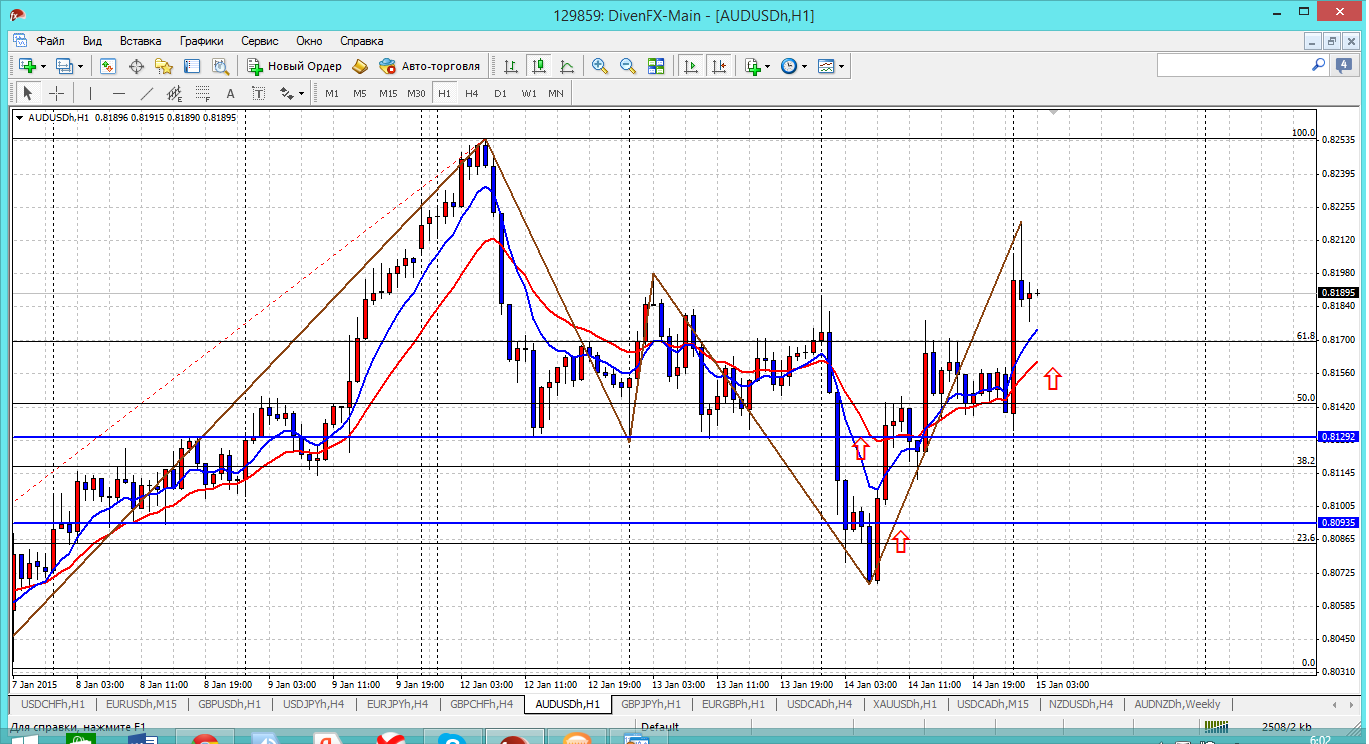Toggle Chart Shift
The height and width of the screenshot is (744, 1369).
pos(719,66)
